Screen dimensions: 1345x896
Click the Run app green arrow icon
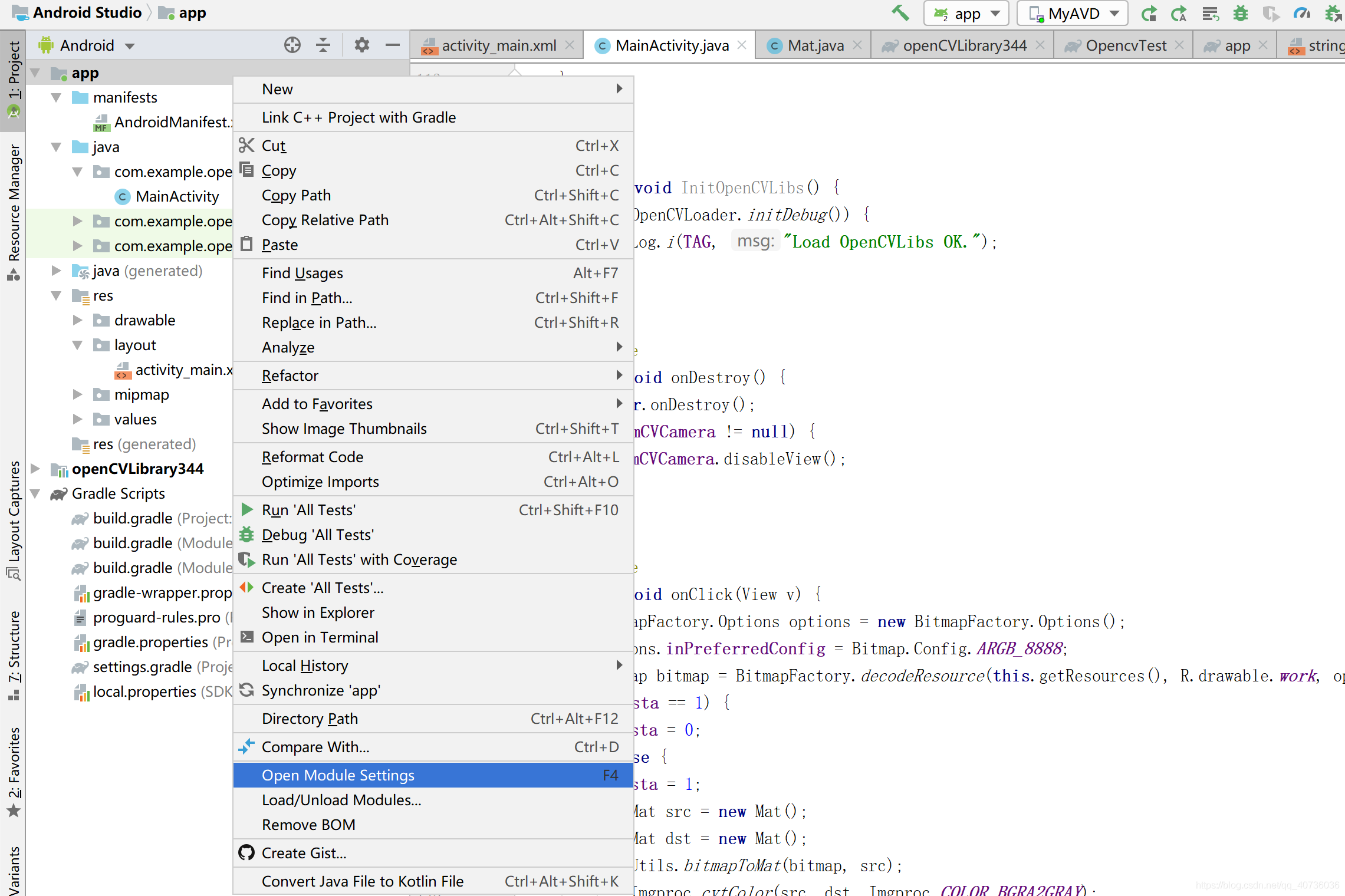pyautogui.click(x=1148, y=13)
